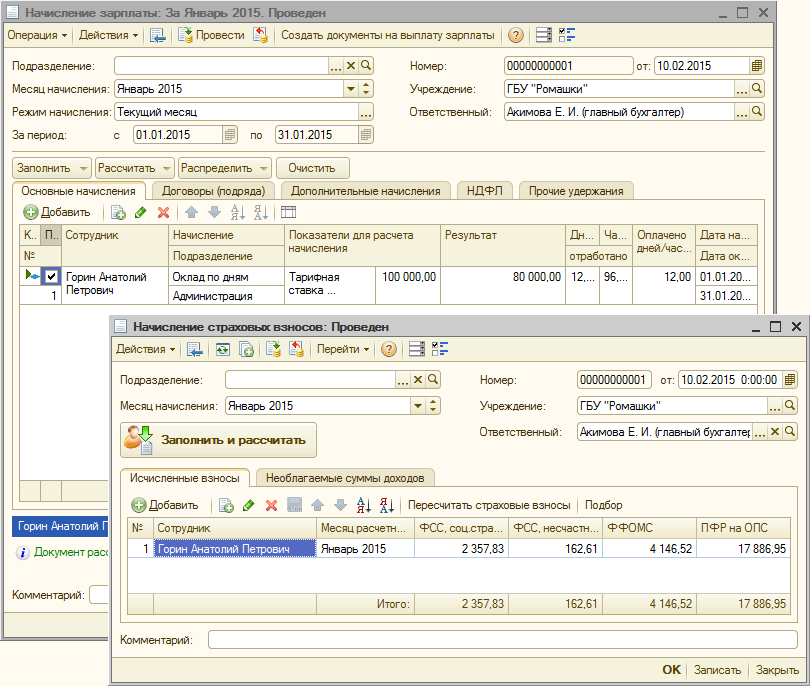This screenshot has height=686, width=810.
Task: Switch to the Необлагаемые суммы доходов tab
Action: click(345, 478)
